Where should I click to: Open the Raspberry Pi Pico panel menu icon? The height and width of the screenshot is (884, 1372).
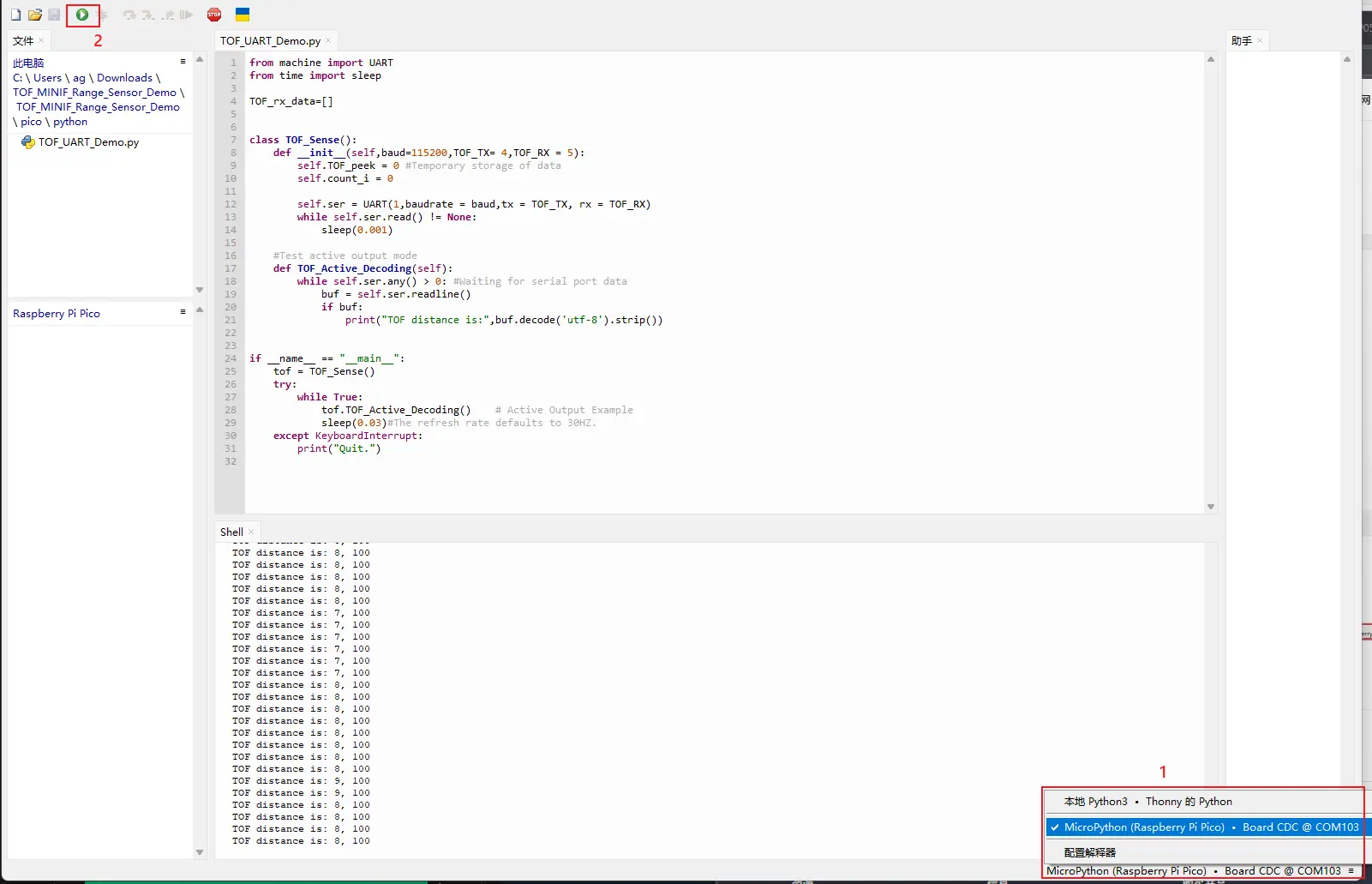(183, 311)
